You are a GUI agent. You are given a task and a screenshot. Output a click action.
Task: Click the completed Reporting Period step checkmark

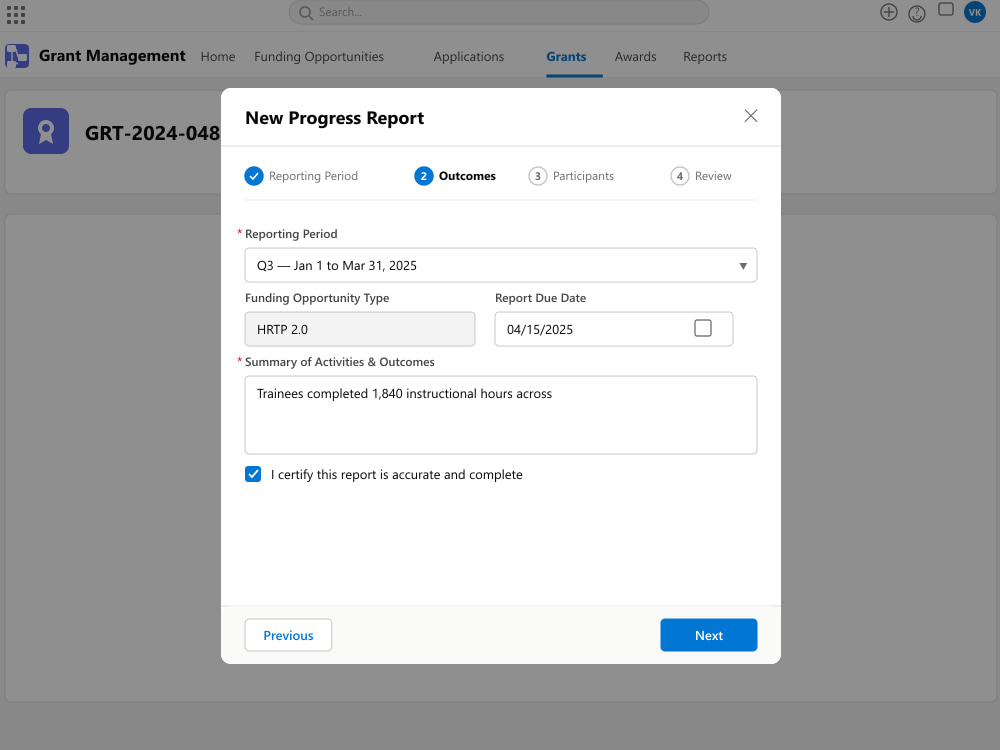click(x=254, y=176)
